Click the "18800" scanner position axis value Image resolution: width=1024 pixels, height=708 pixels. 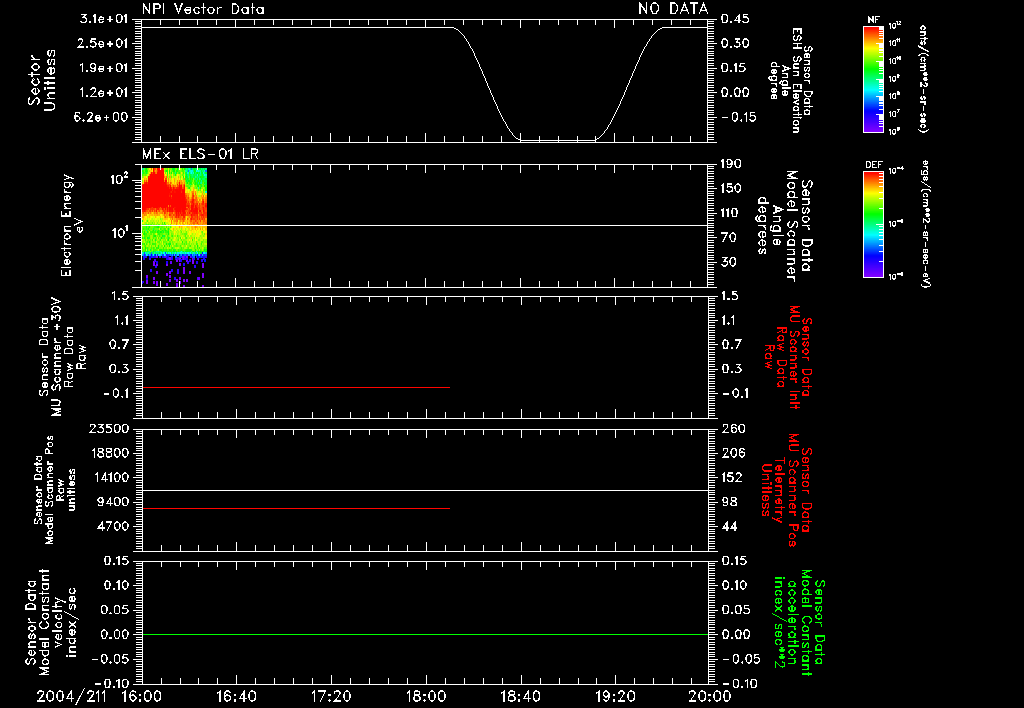pyautogui.click(x=108, y=453)
